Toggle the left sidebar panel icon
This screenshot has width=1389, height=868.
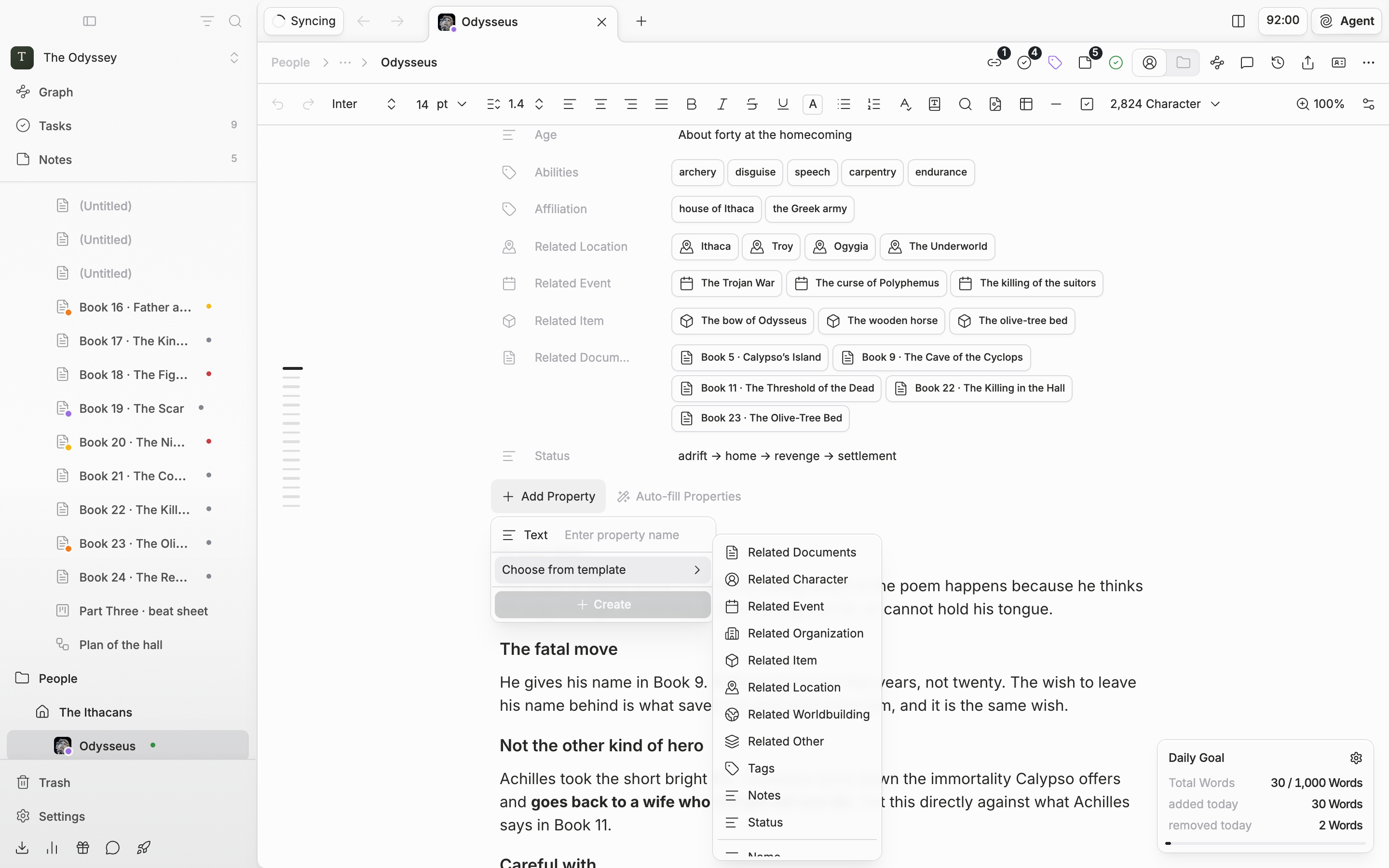90,21
